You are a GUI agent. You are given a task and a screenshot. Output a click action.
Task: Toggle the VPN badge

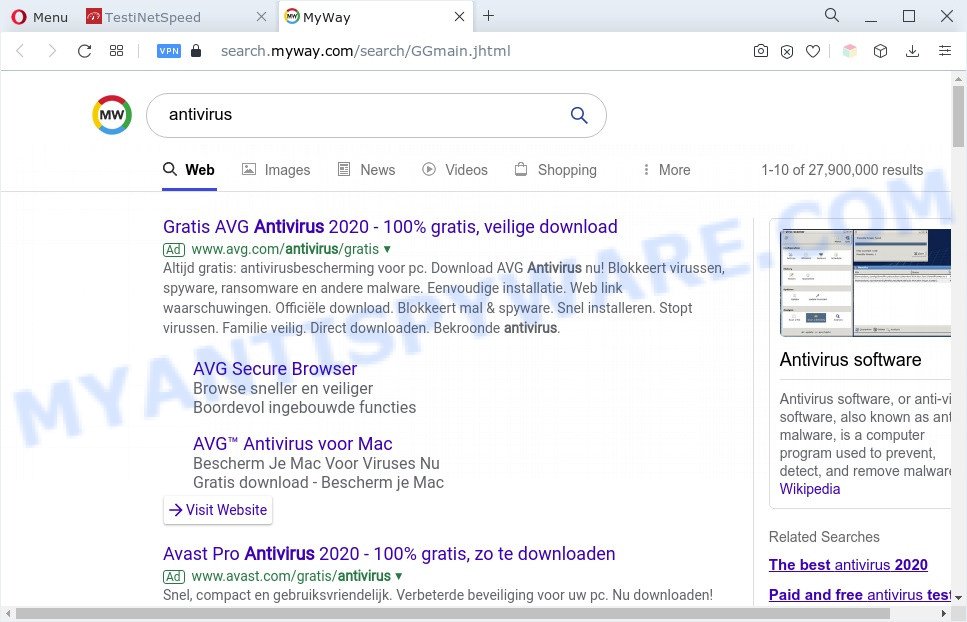[x=168, y=51]
